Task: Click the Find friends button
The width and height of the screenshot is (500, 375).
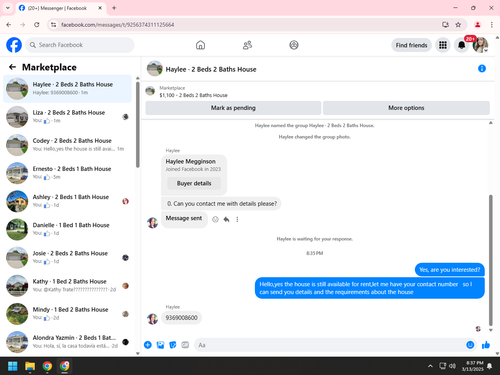Action: 411,45
